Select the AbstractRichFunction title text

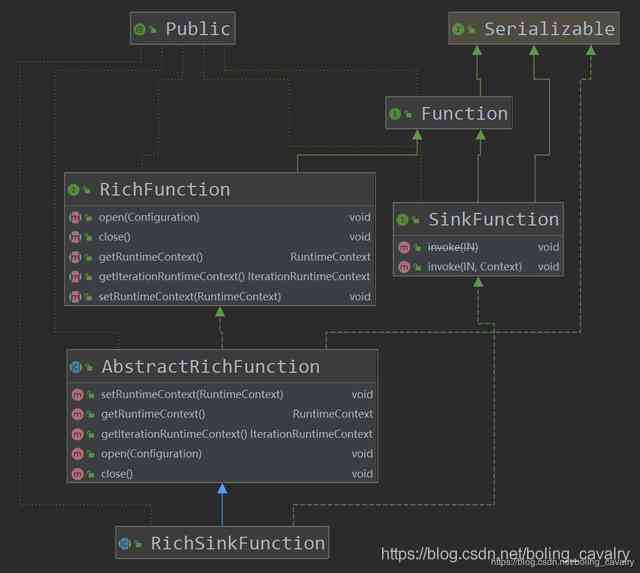coord(211,366)
